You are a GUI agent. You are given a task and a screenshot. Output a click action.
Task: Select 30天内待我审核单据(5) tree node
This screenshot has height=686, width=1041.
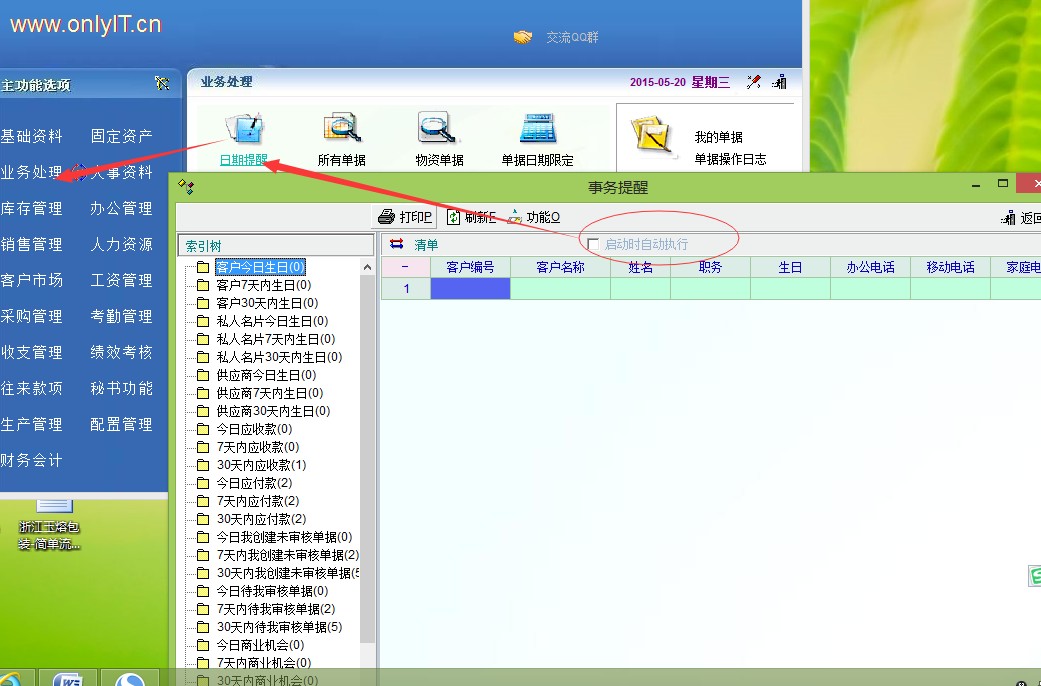pos(278,627)
